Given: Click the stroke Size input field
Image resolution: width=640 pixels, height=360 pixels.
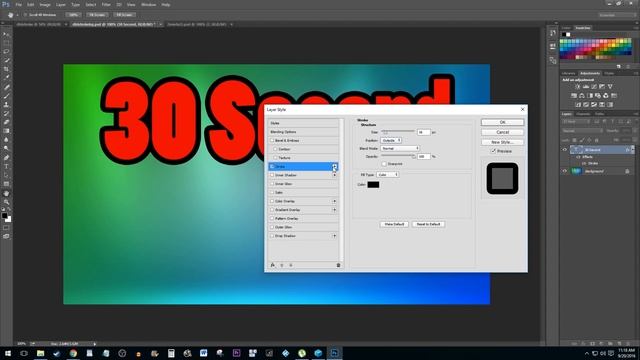Looking at the screenshot, I should tap(423, 132).
